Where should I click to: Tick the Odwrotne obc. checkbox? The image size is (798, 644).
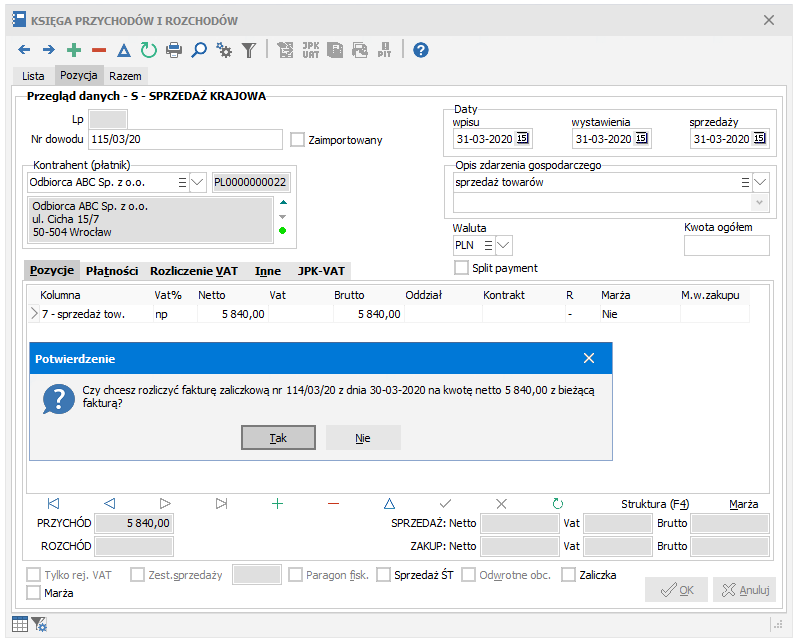pyautogui.click(x=468, y=575)
